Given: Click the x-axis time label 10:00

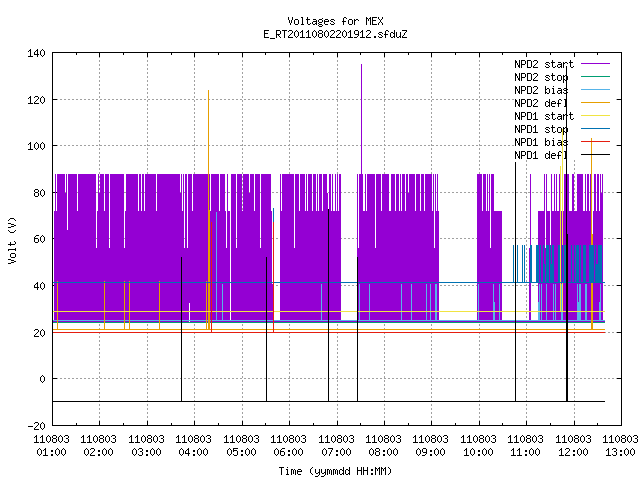Looking at the screenshot, I should [478, 452].
